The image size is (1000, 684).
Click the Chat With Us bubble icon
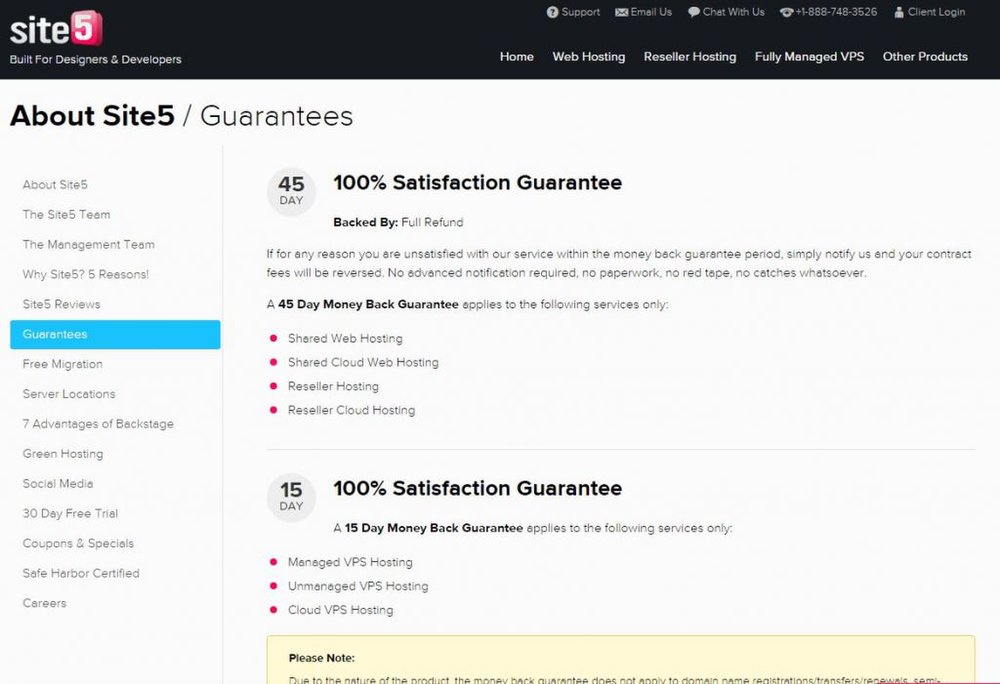pyautogui.click(x=694, y=12)
